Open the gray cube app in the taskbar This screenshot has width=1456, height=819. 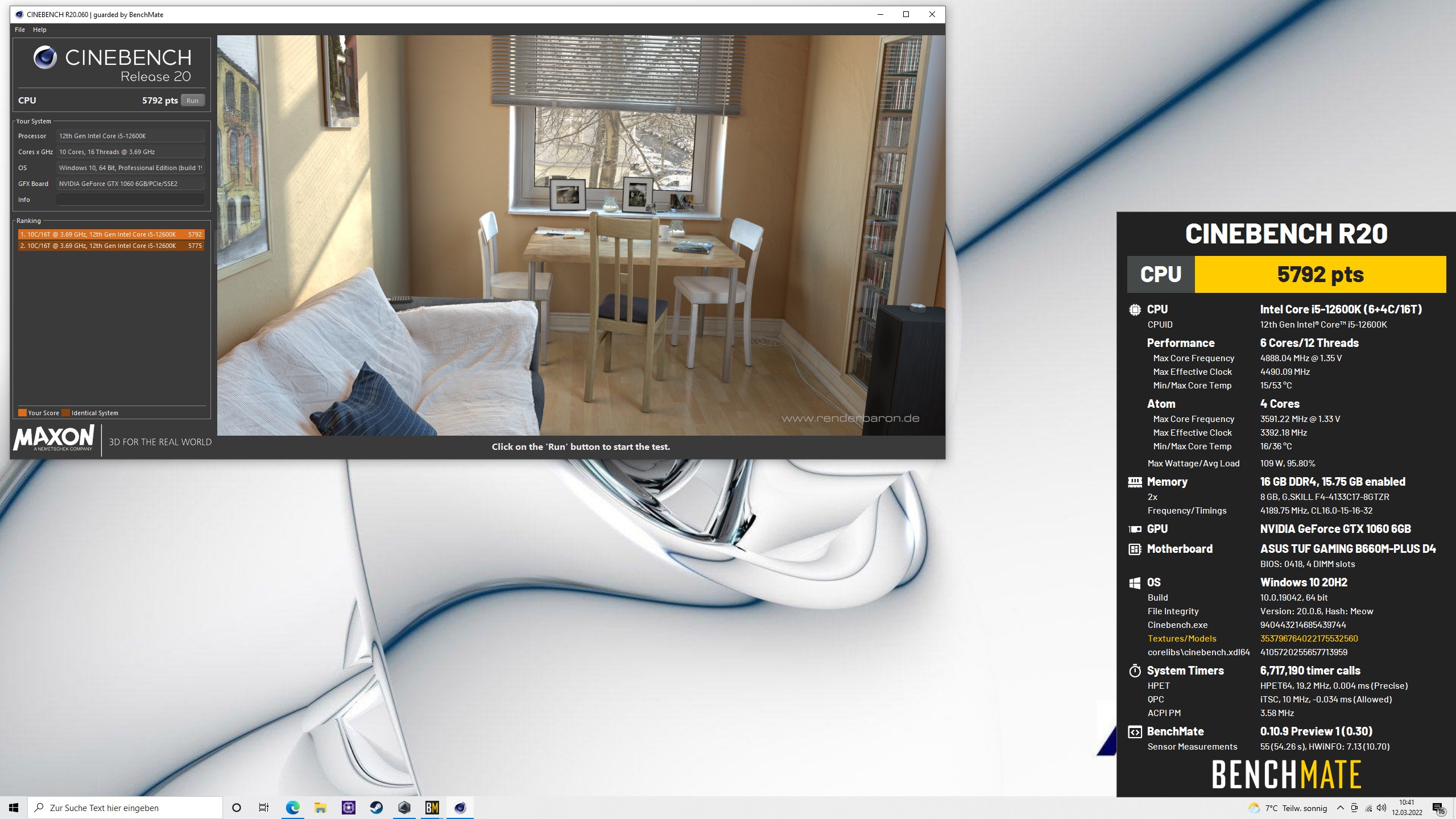[x=404, y=808]
